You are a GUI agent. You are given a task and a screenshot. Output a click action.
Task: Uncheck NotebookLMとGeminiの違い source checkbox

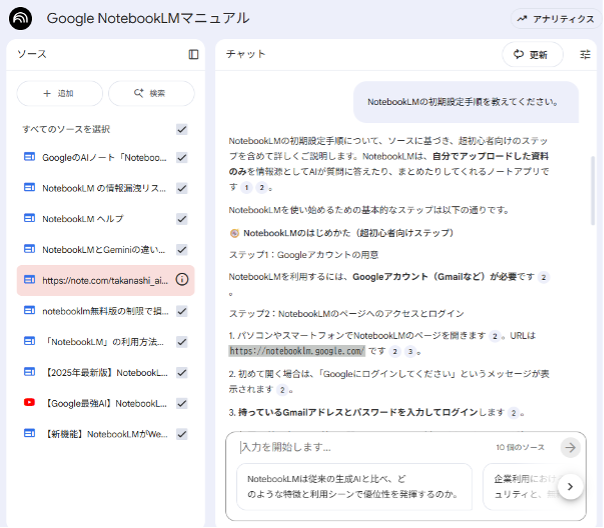182,250
